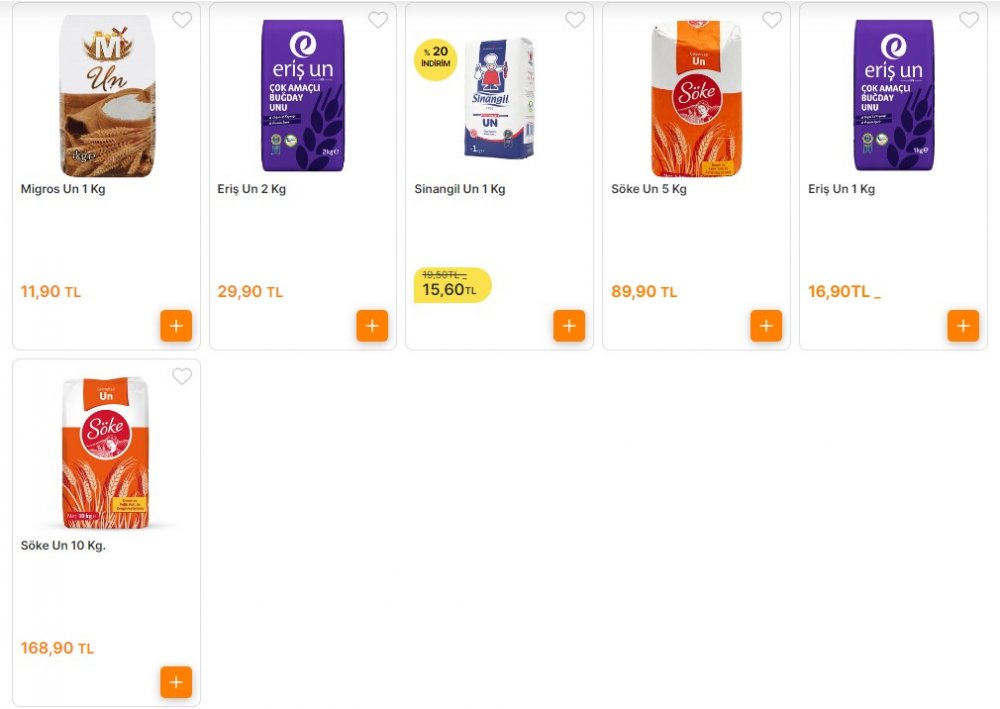Toggle heart on Söke Un 5 Kg
1000x709 pixels.
point(772,20)
